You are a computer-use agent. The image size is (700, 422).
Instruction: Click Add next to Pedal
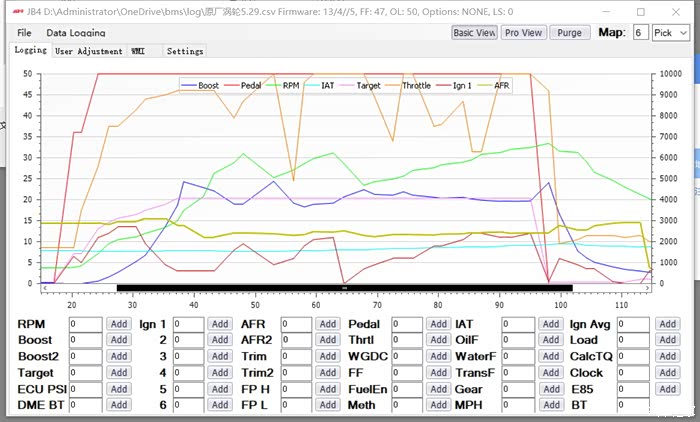pos(438,324)
